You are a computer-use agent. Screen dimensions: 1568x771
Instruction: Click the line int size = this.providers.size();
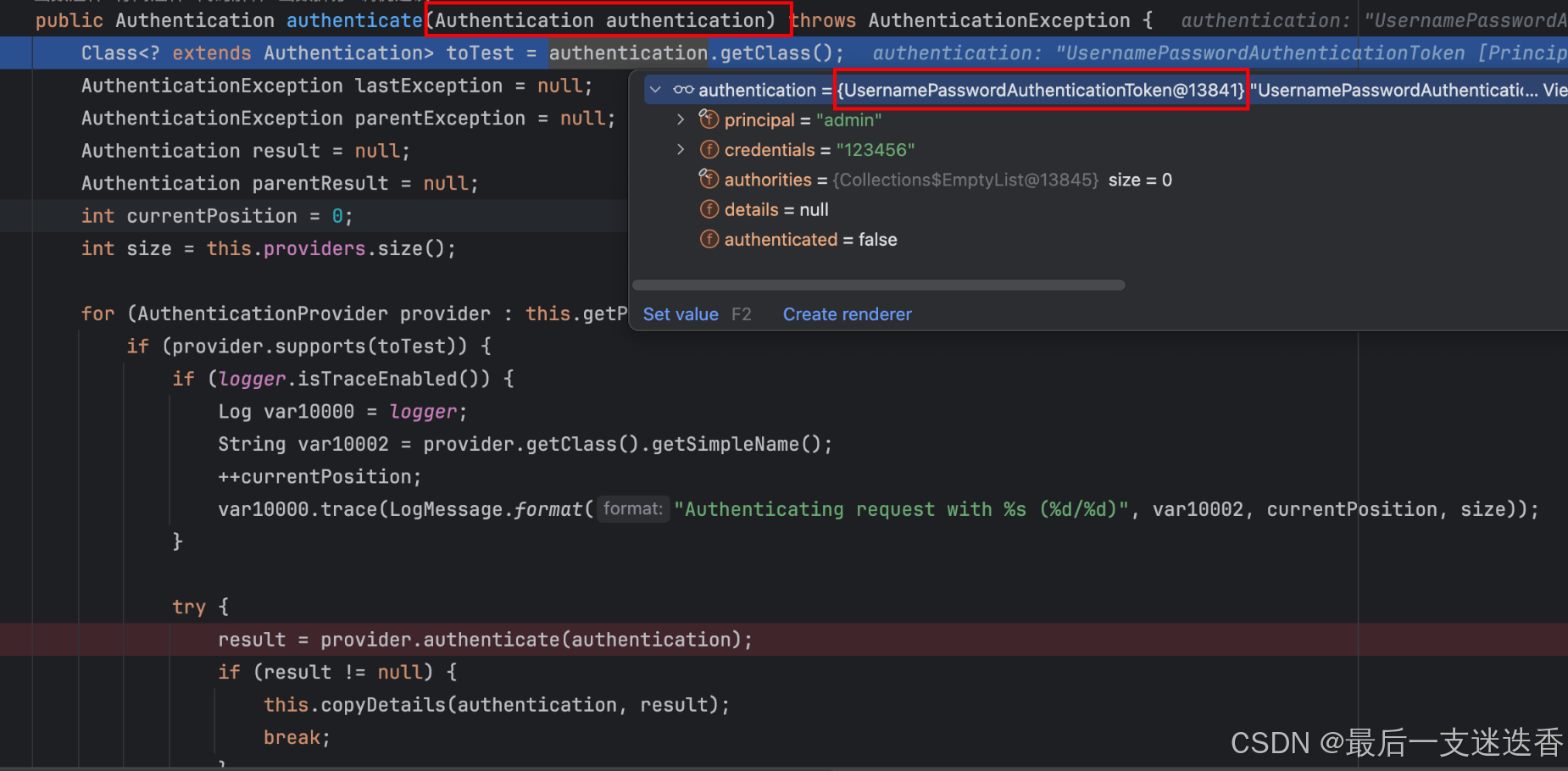coord(269,248)
